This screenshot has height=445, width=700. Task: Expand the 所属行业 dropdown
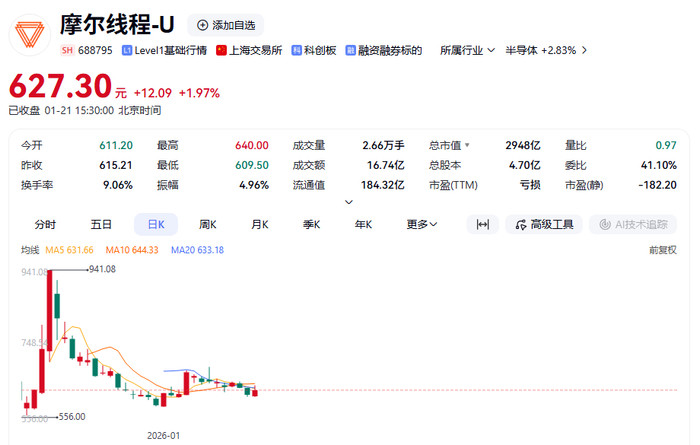coord(467,50)
